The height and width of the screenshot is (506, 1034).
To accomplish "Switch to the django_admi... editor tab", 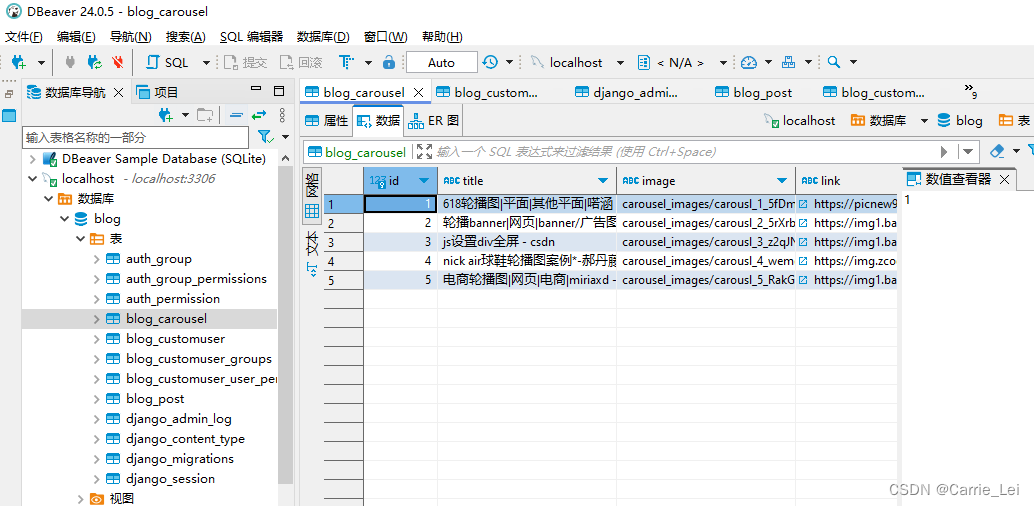I will pyautogui.click(x=626, y=93).
